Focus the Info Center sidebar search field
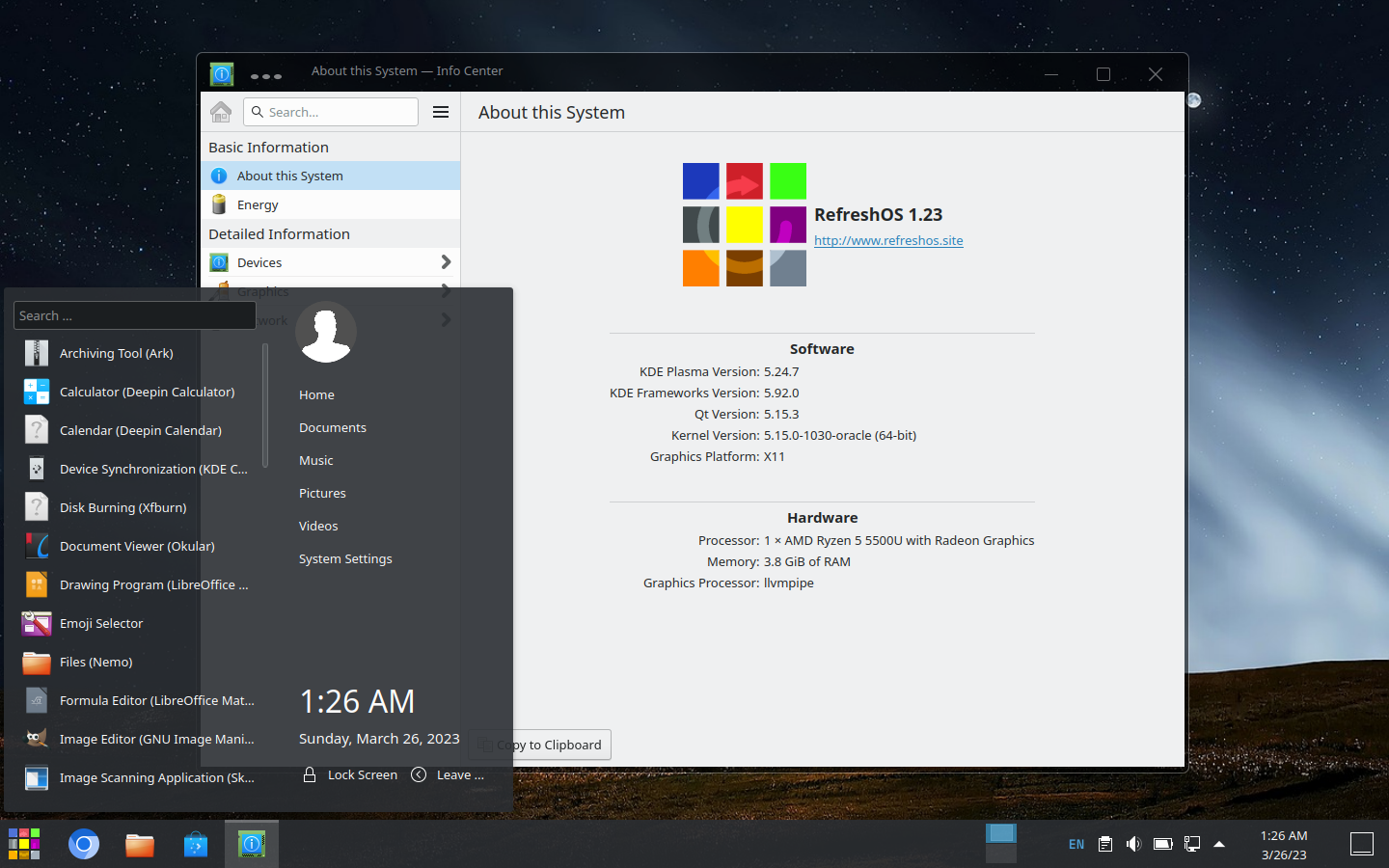The height and width of the screenshot is (868, 1389). (331, 112)
